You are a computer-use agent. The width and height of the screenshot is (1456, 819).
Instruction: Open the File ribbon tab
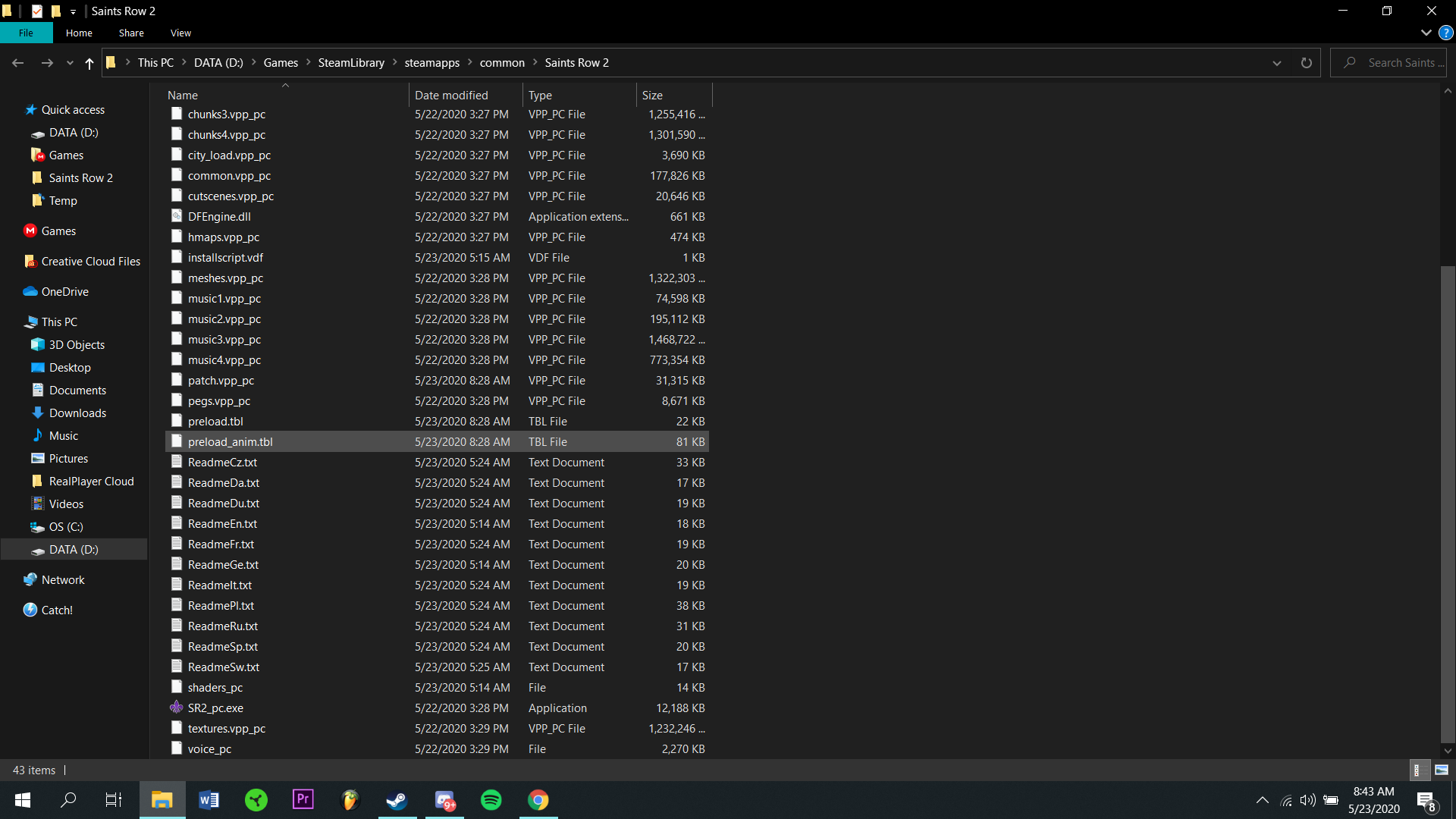pos(26,33)
